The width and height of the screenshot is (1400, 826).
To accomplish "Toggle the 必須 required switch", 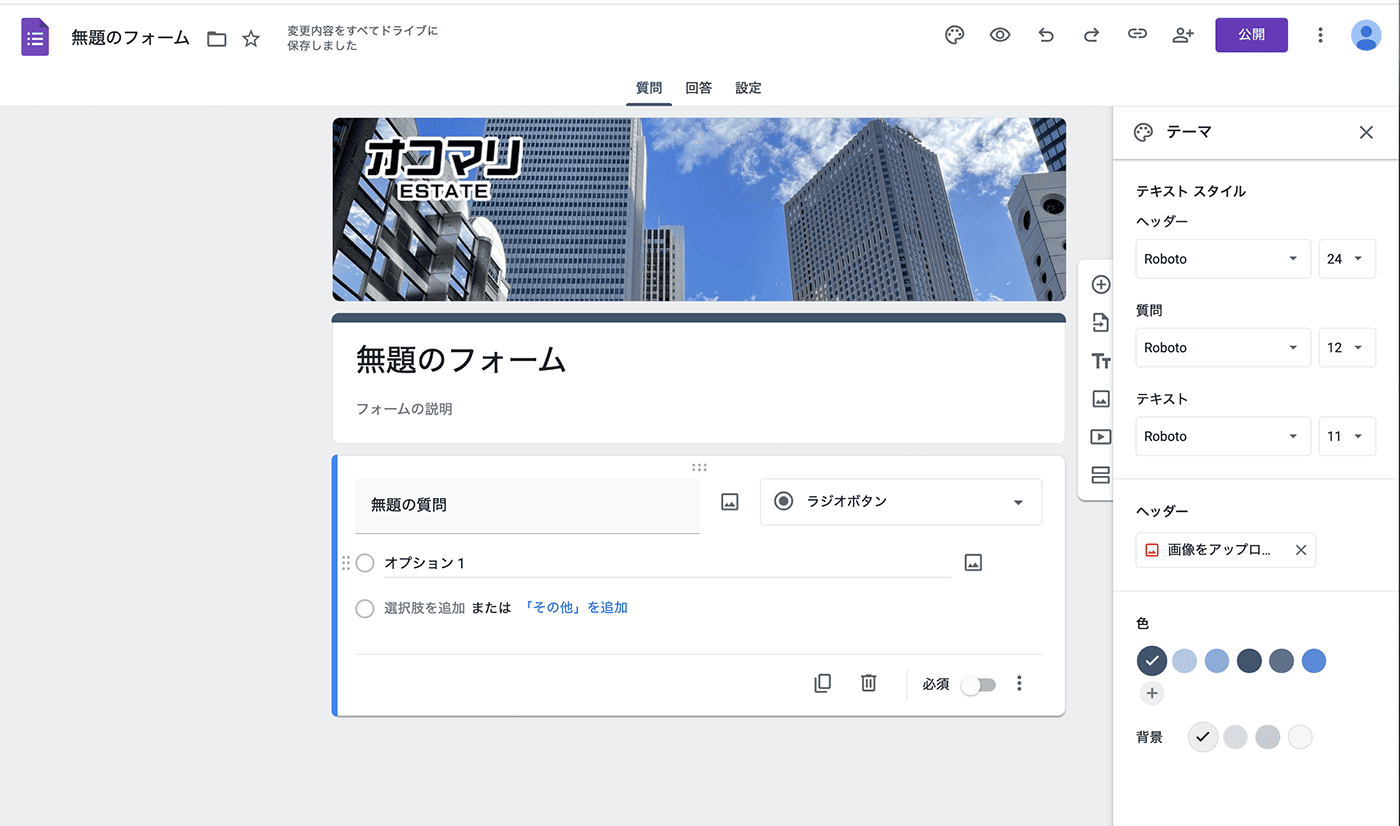I will 978,685.
